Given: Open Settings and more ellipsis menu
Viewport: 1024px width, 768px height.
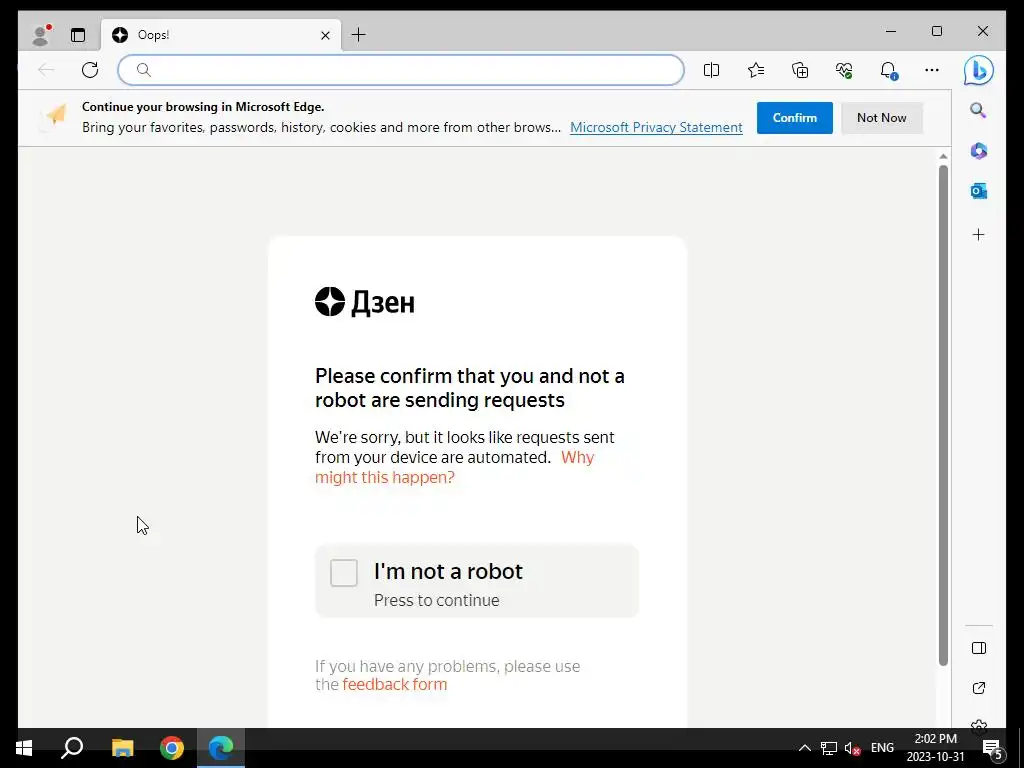Looking at the screenshot, I should pyautogui.click(x=932, y=70).
